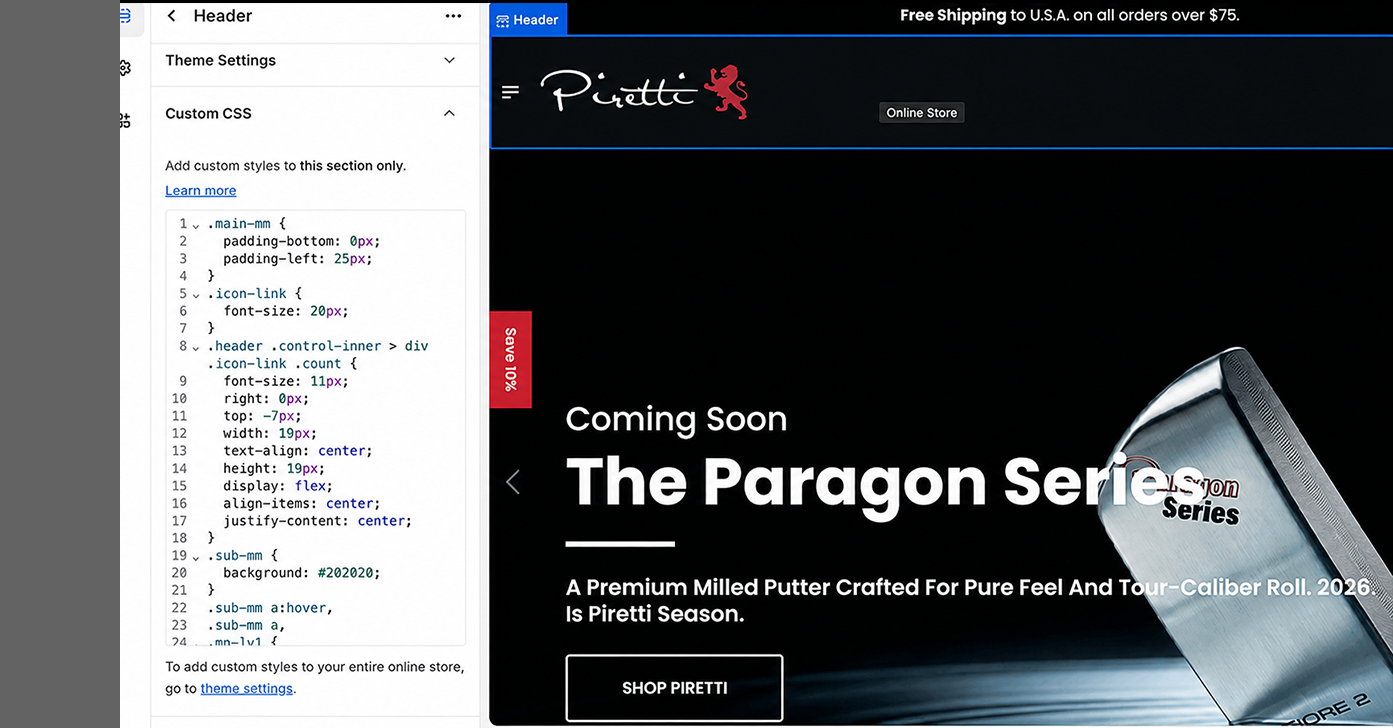Show previous slide with left arrow
The image size is (1393, 728).
(513, 482)
